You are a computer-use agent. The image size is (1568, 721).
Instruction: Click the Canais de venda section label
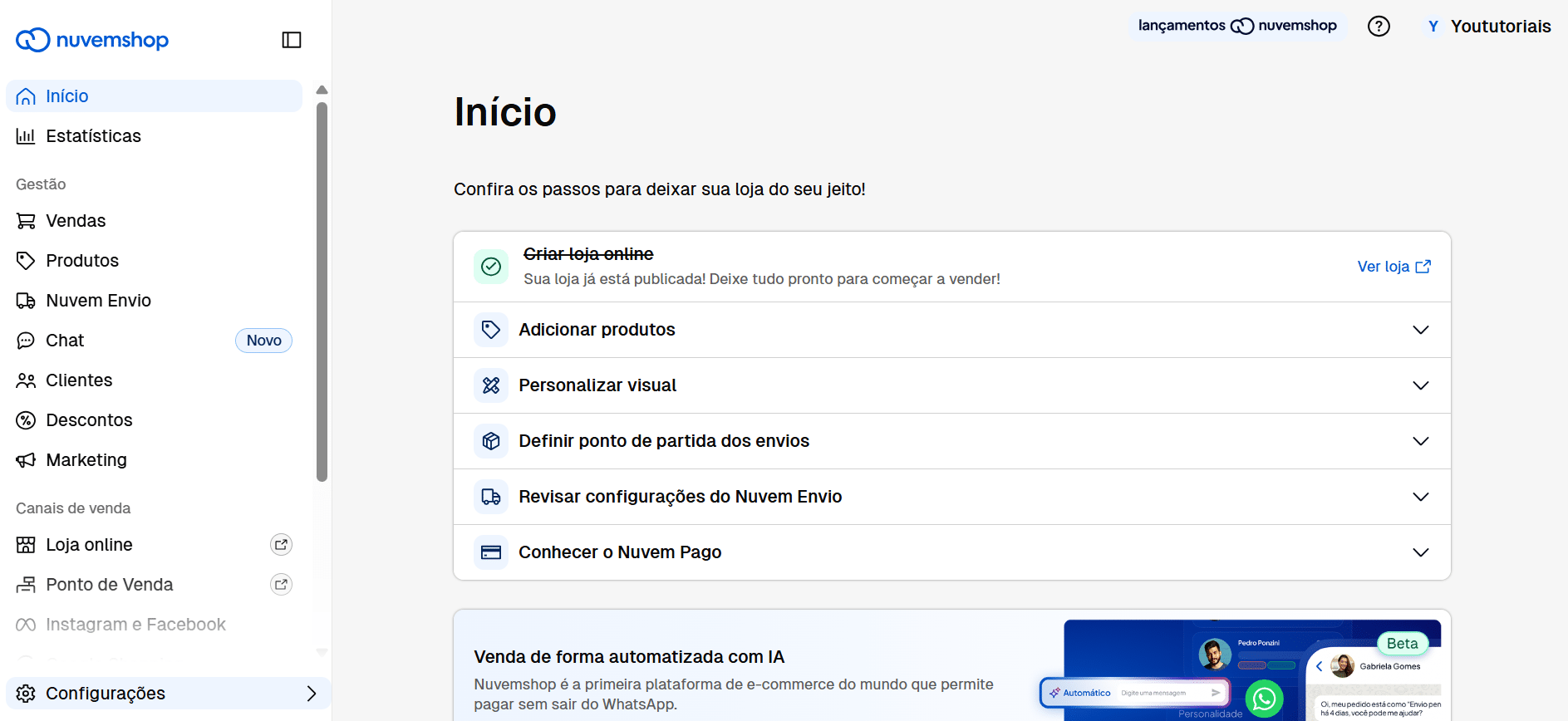(x=73, y=508)
